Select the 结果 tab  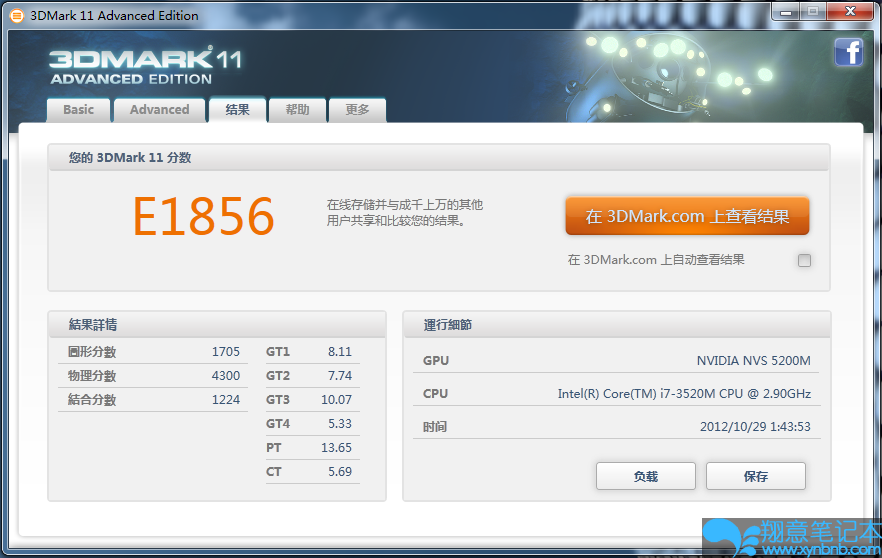click(x=237, y=109)
